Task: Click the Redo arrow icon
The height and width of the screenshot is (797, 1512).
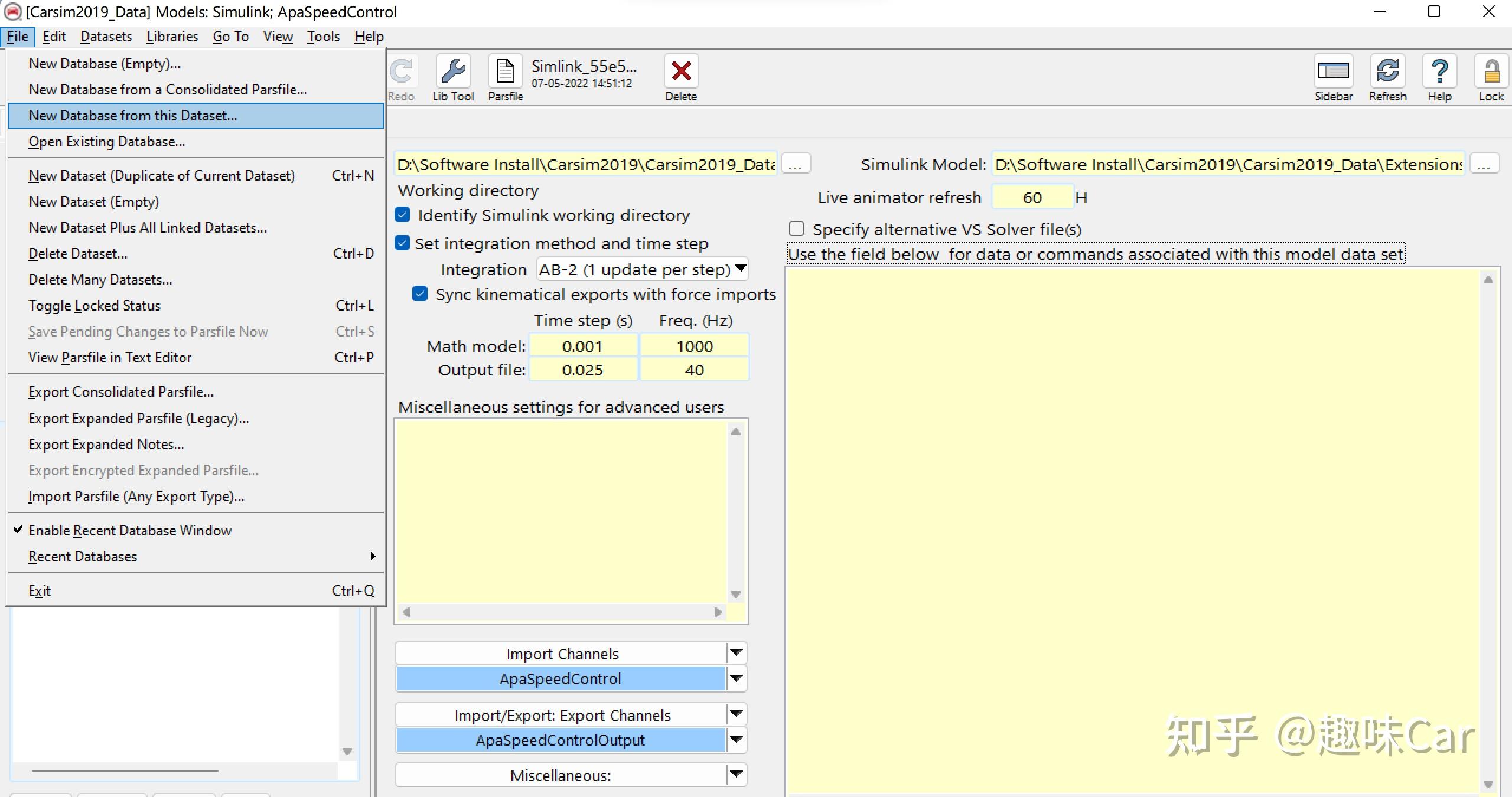Action: click(402, 73)
